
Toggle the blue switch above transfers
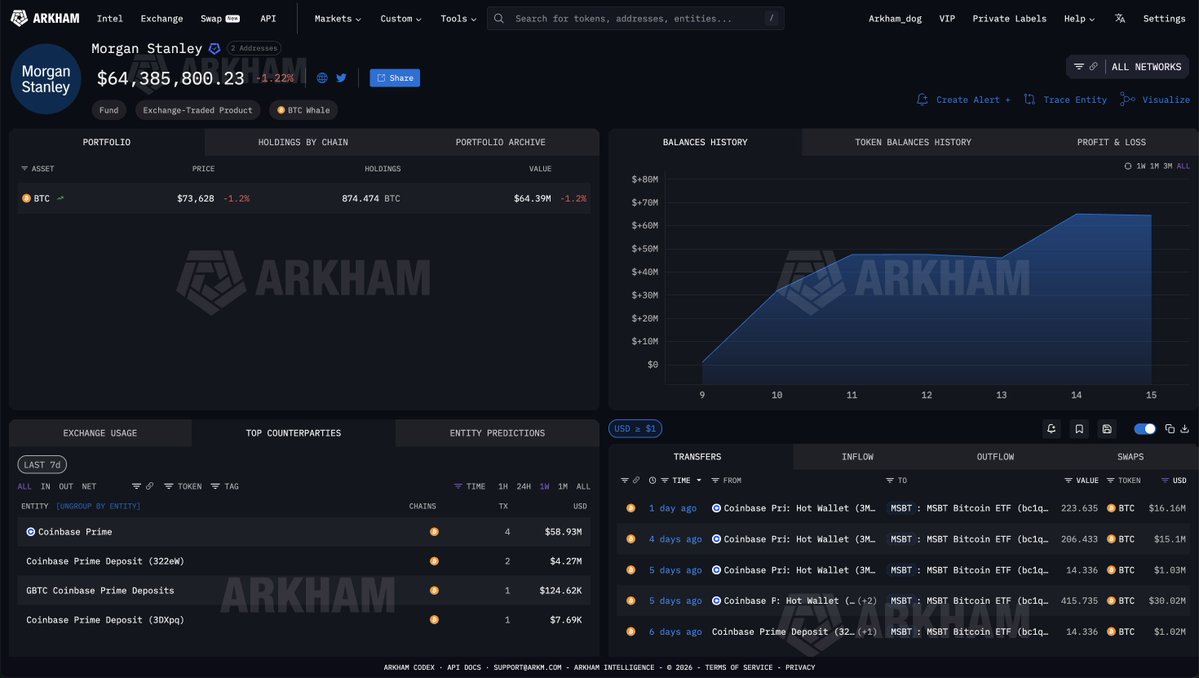(x=1145, y=429)
